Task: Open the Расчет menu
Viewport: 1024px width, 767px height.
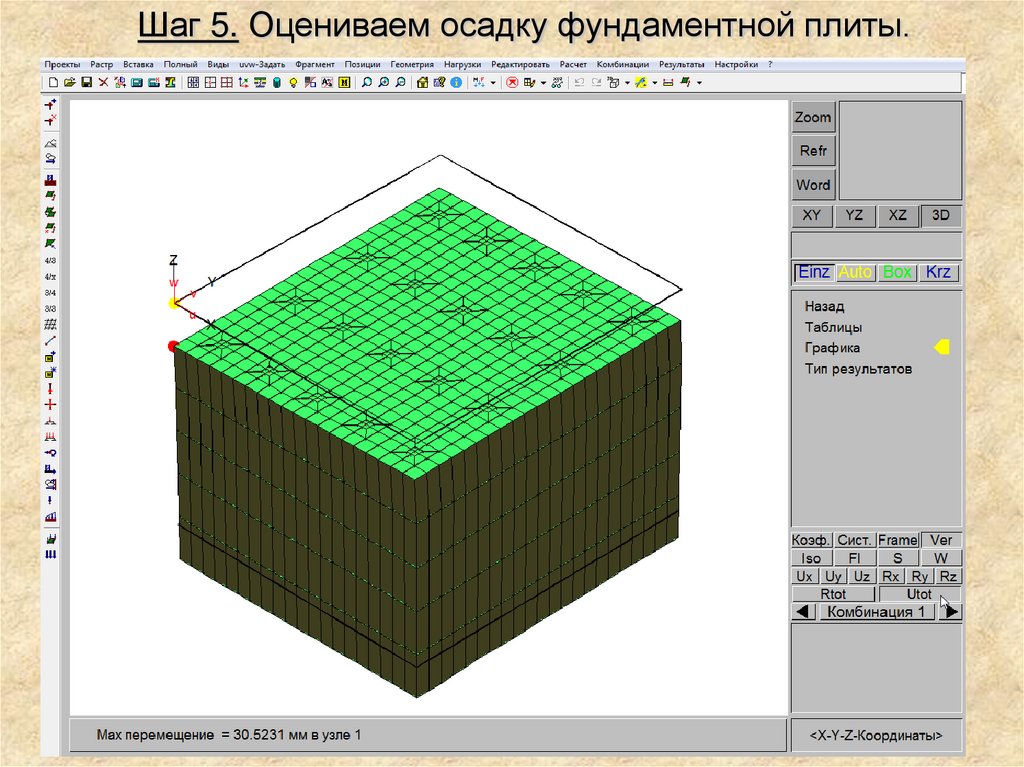Action: pos(573,64)
